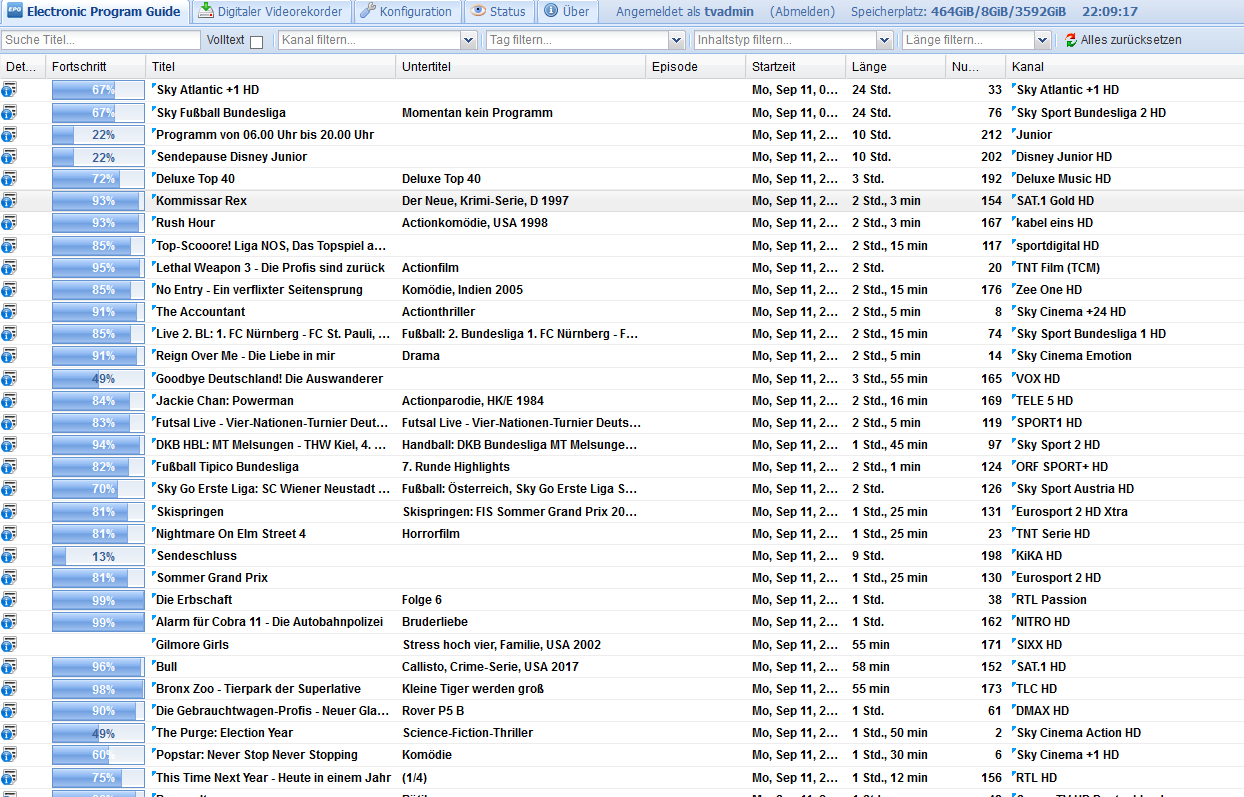This screenshot has height=797, width=1244.
Task: Click 96% progress bar of Bull
Action: pyautogui.click(x=98, y=667)
